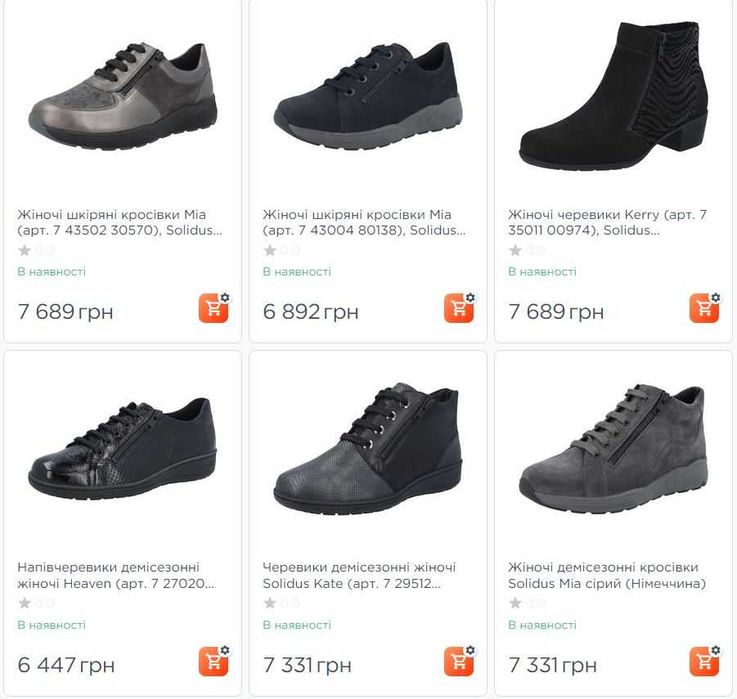Click rating star under Solidus Kate boots
The image size is (737, 699).
tap(270, 603)
